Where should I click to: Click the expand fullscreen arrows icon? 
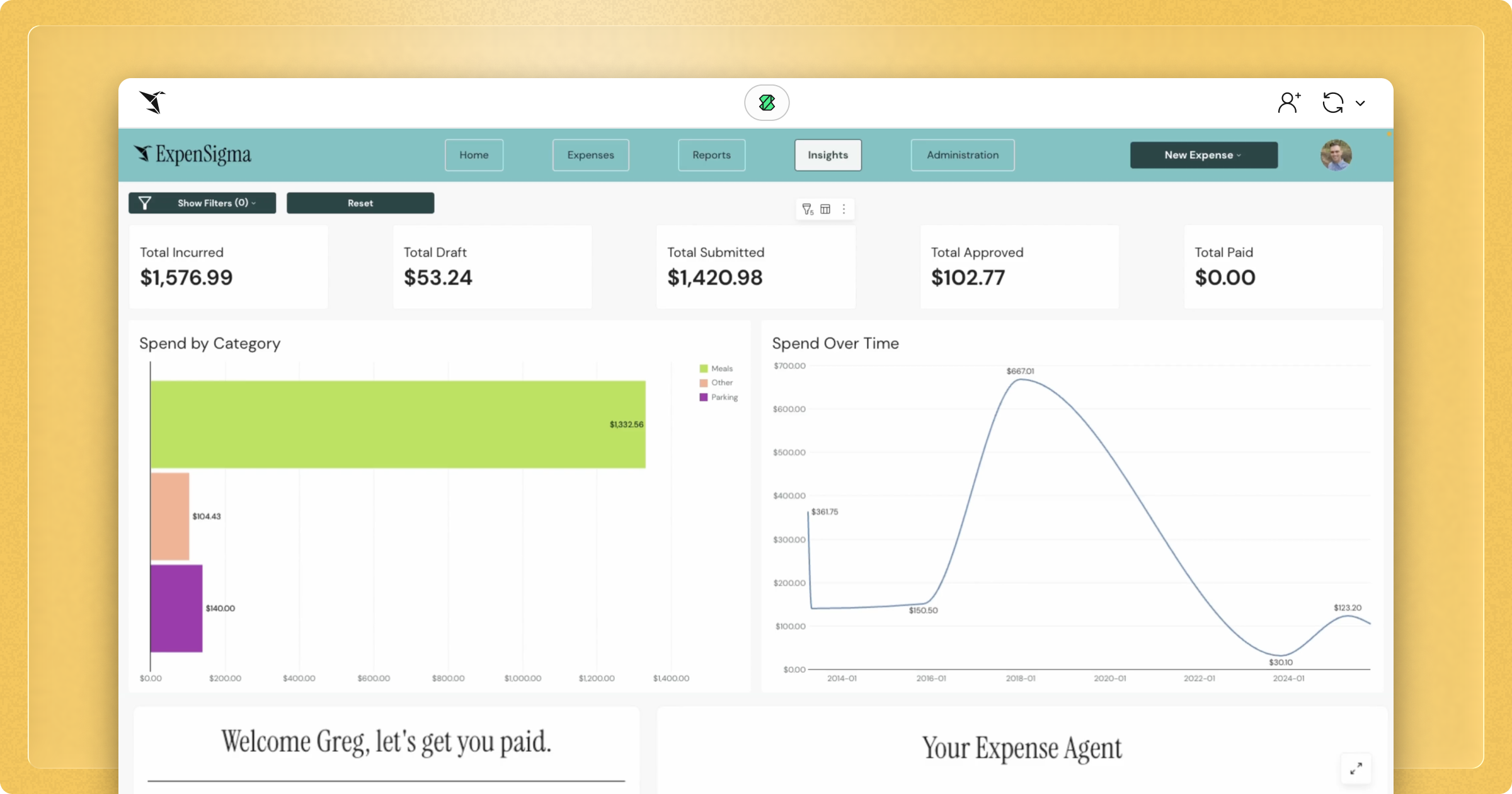(x=1356, y=768)
